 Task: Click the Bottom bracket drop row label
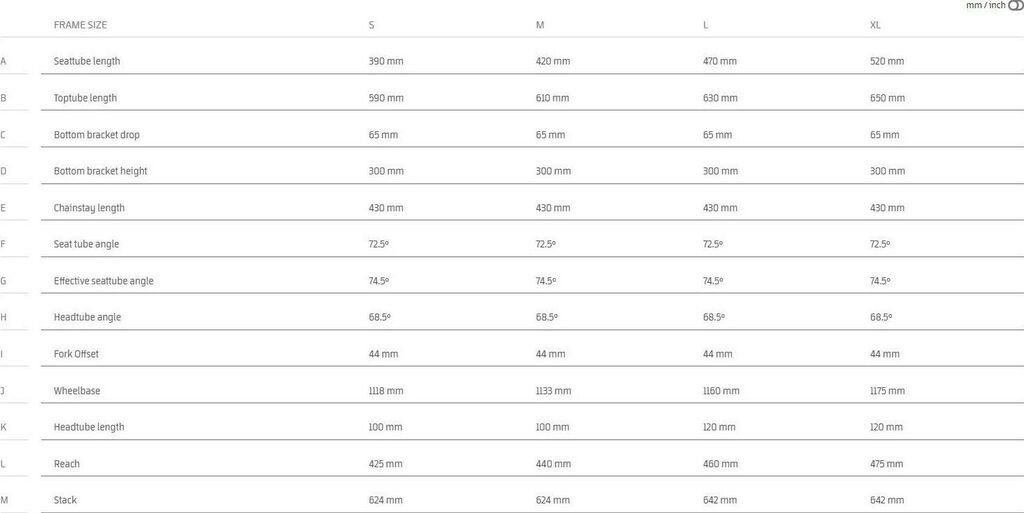[97, 135]
